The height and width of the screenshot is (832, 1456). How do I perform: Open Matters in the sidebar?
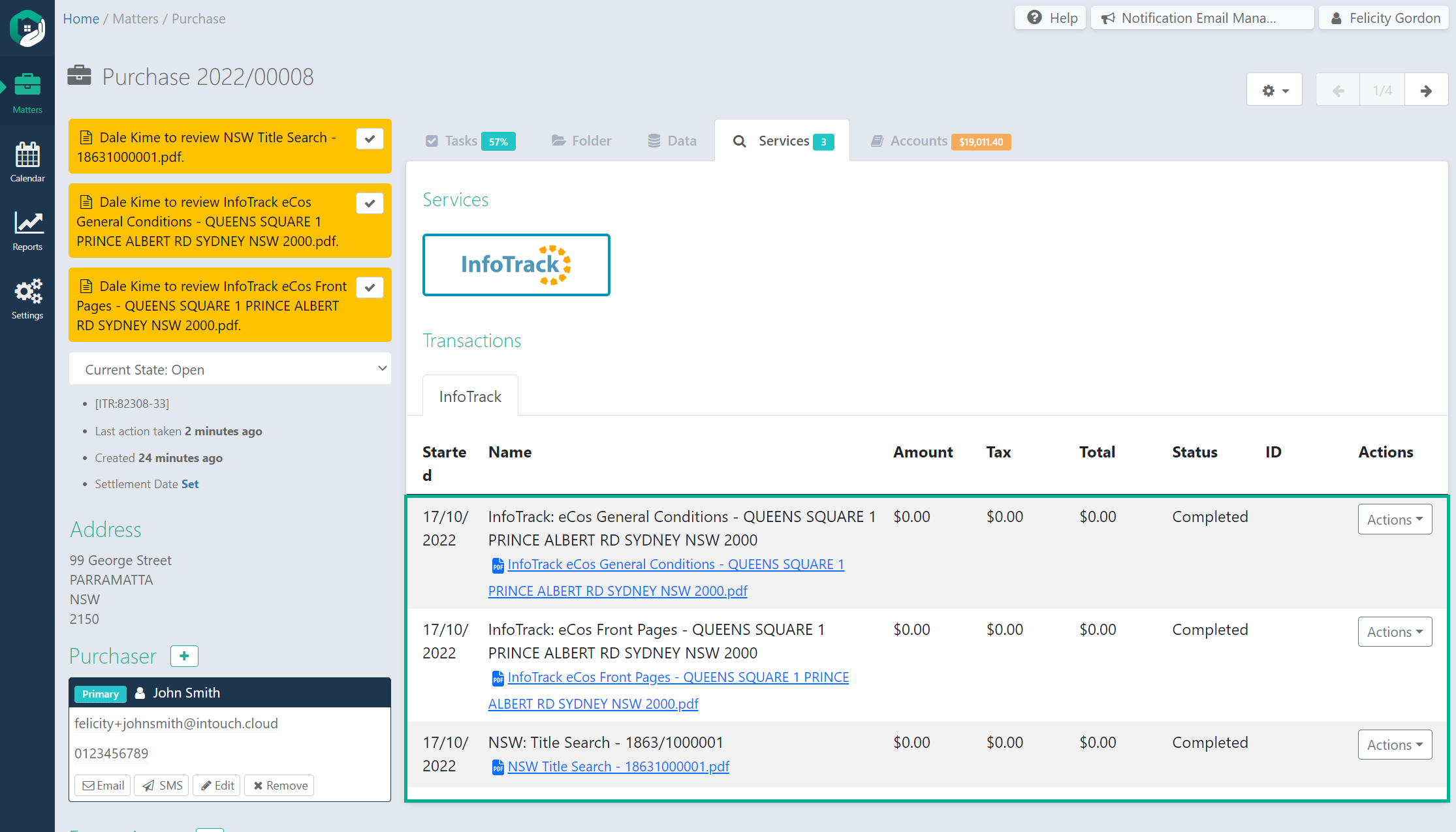(27, 93)
